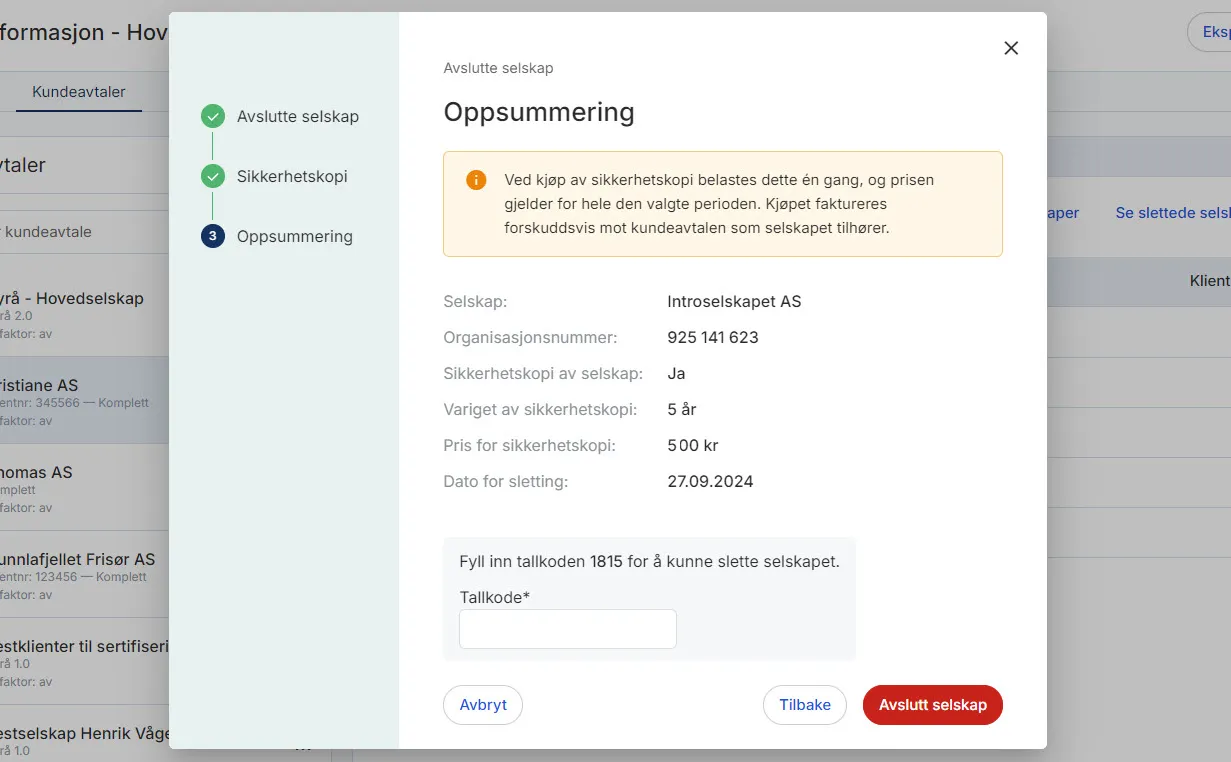Screen dimensions: 1231x762
Task: Click the price value 500 kr
Action: pos(693,445)
